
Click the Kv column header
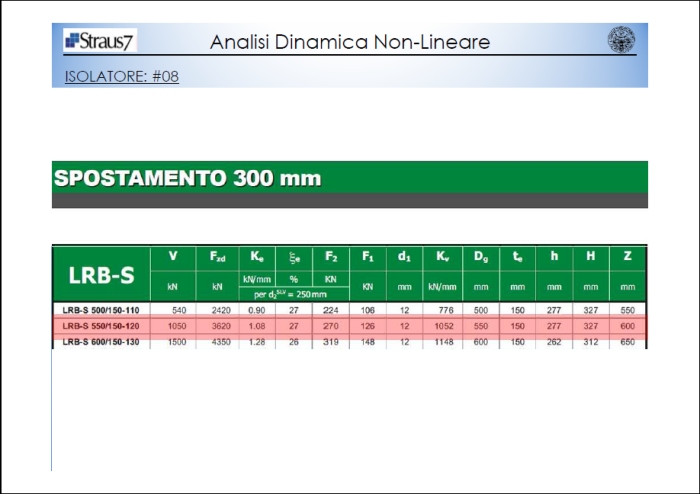point(442,257)
